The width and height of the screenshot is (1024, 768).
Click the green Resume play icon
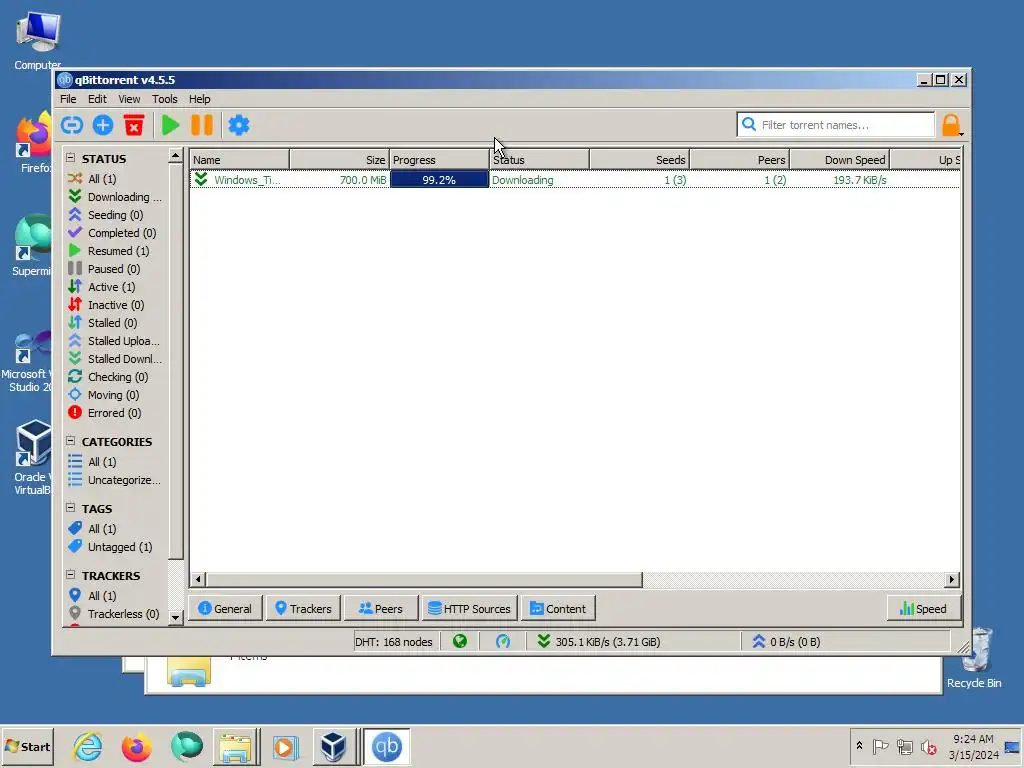(x=170, y=125)
